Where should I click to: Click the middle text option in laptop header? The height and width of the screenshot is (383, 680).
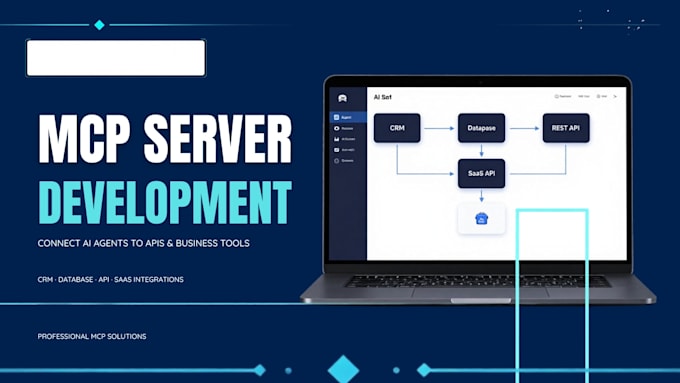coord(584,96)
